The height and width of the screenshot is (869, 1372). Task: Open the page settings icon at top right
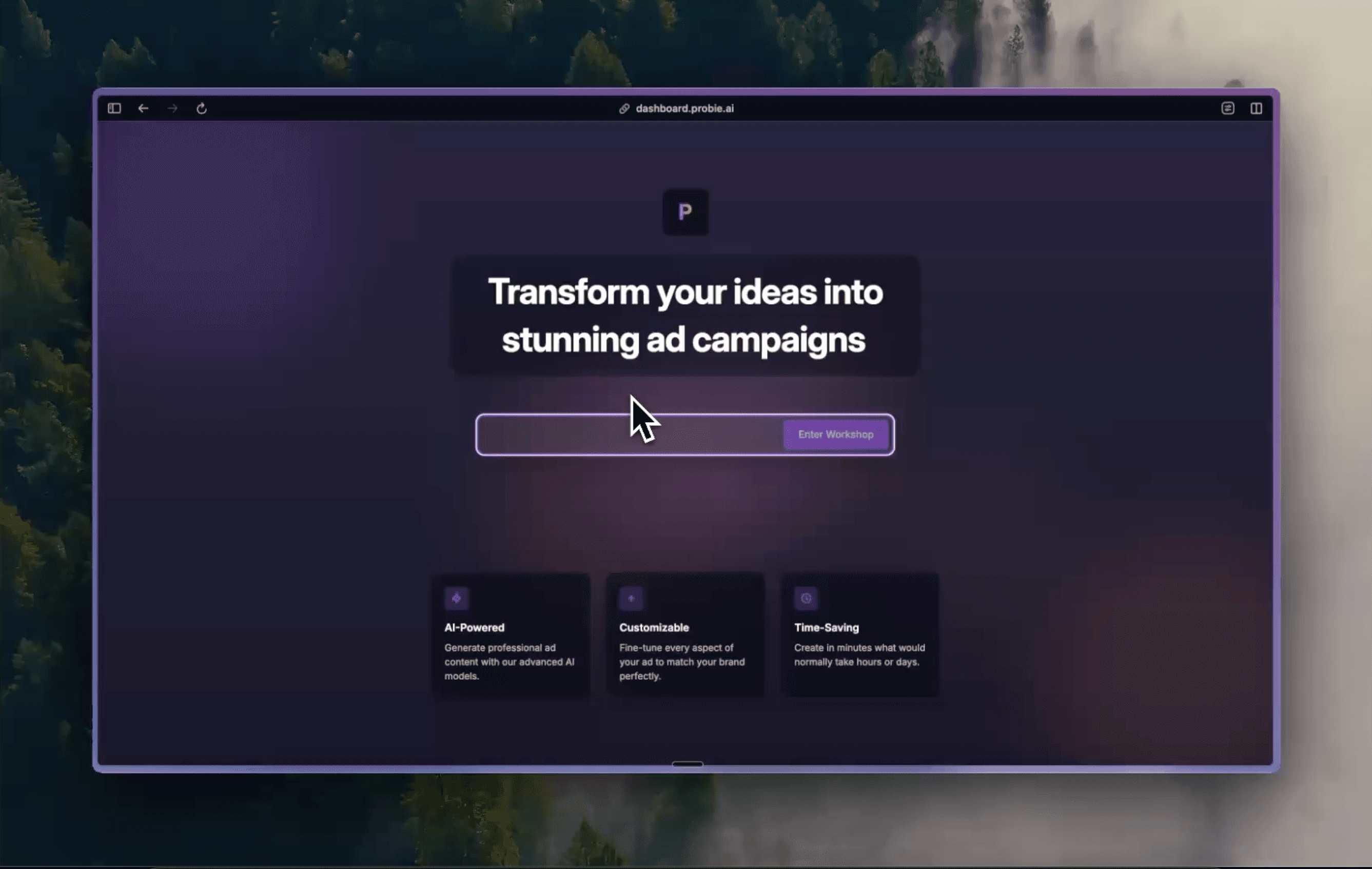click(x=1227, y=108)
